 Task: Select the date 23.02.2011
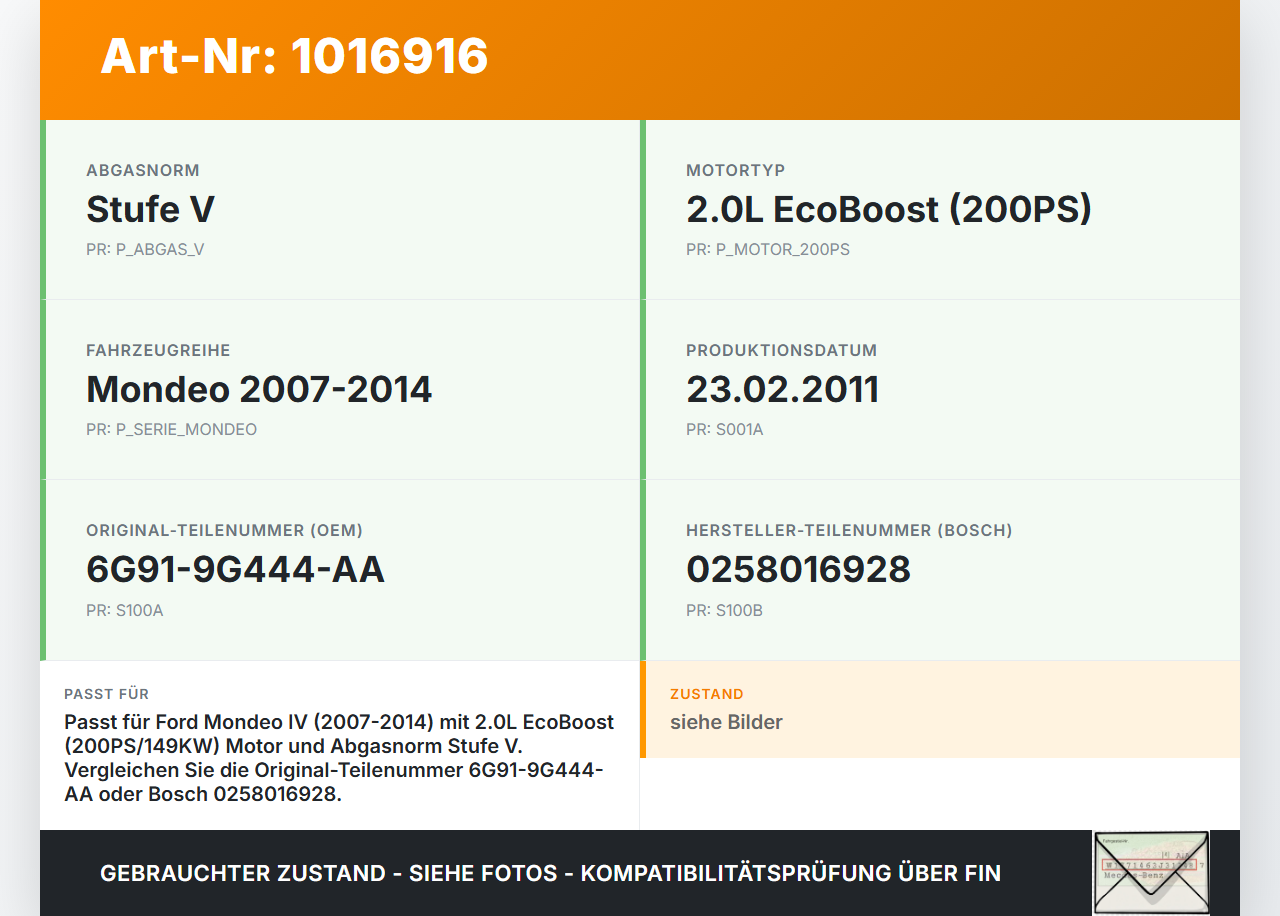click(783, 389)
